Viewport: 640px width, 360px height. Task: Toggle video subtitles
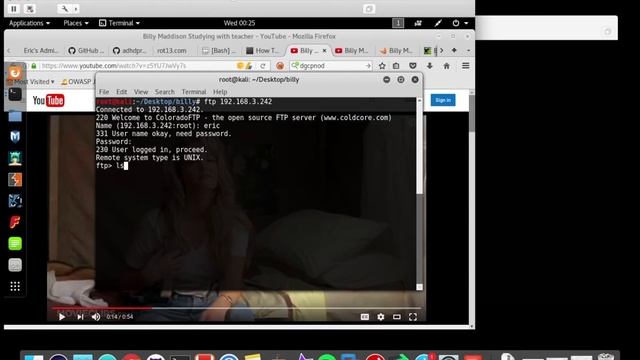tap(364, 317)
